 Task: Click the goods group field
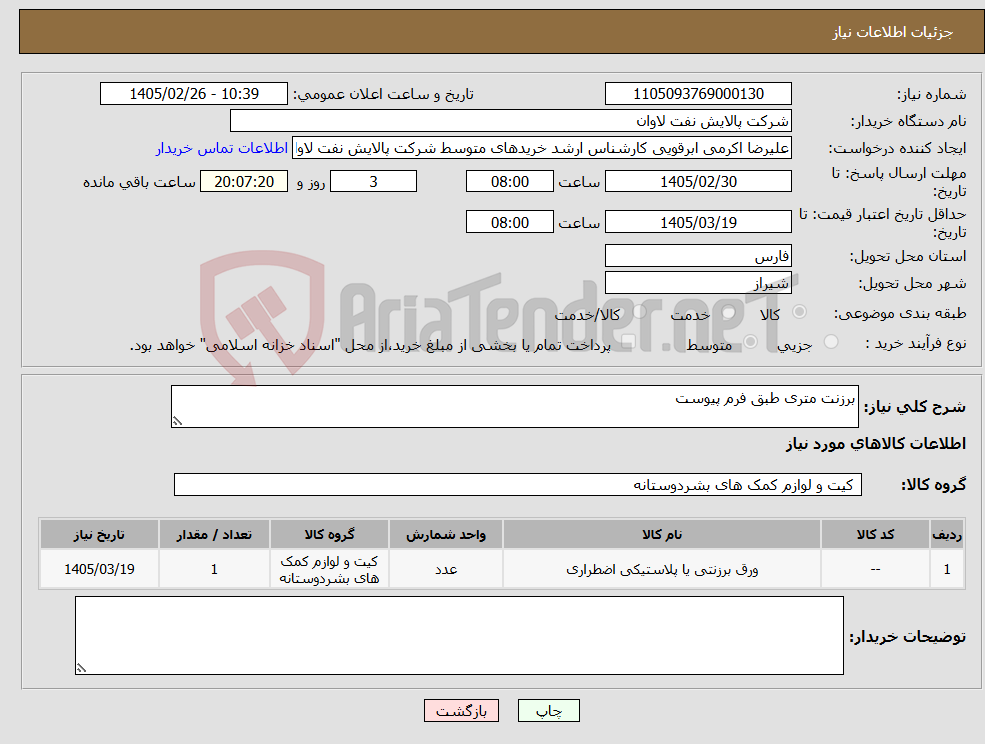click(x=518, y=484)
